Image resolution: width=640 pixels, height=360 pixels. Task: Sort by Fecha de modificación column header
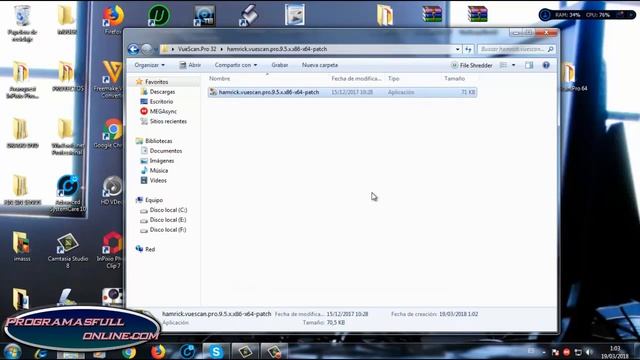(357, 78)
